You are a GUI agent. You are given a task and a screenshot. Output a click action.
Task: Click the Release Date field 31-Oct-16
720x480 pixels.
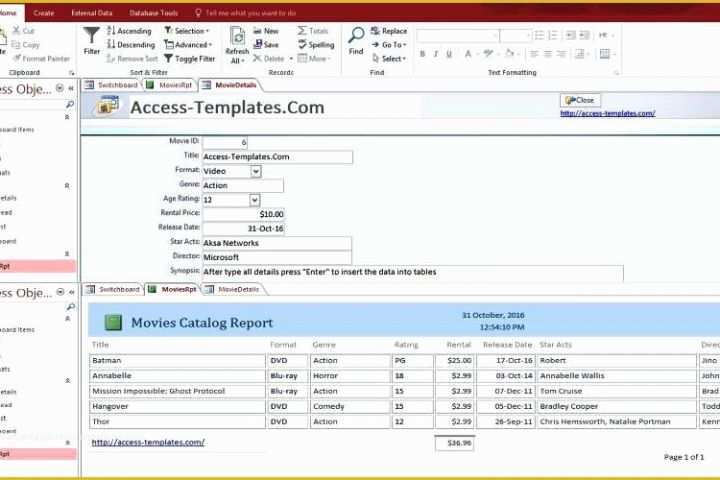click(x=243, y=228)
